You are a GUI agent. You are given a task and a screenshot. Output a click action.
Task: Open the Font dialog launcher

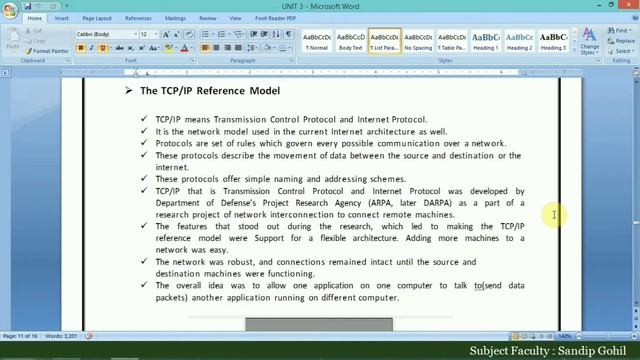point(192,60)
